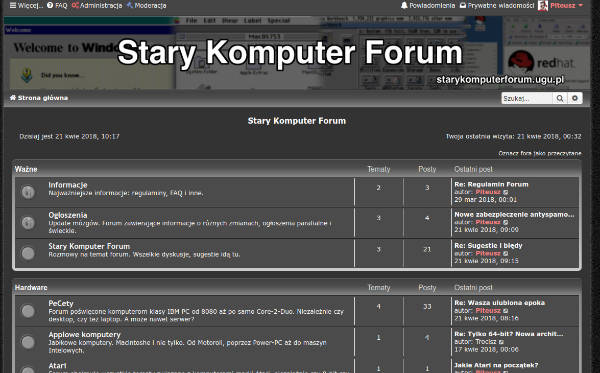Open Re: Sugestie i błędy post
Screen dimensions: 600x373
click(x=488, y=246)
